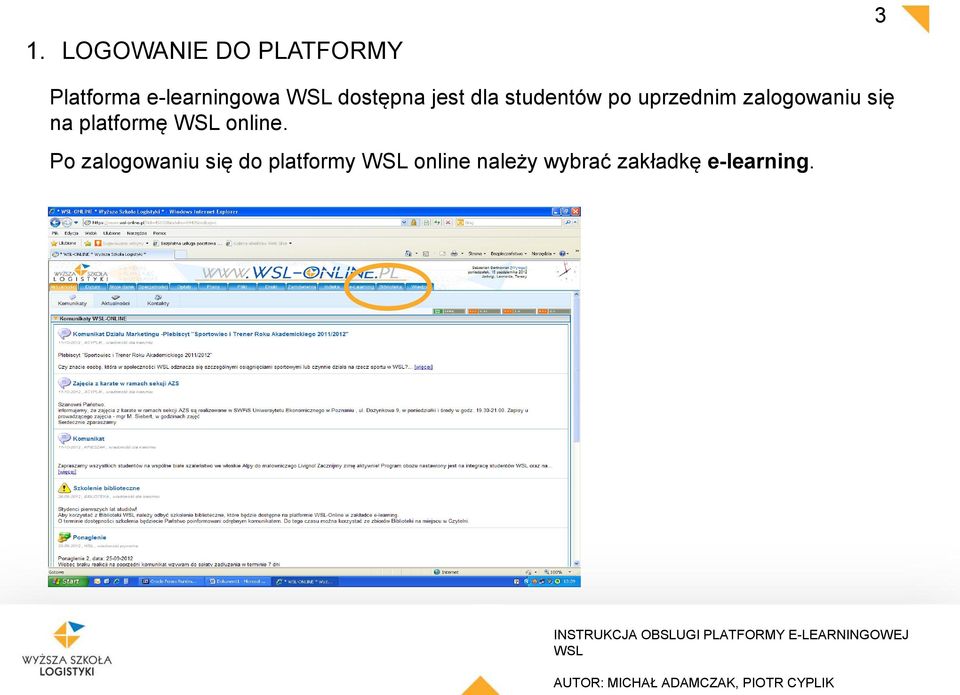This screenshot has width=960, height=695.
Task: Open the Plik menu
Action: click(54, 233)
